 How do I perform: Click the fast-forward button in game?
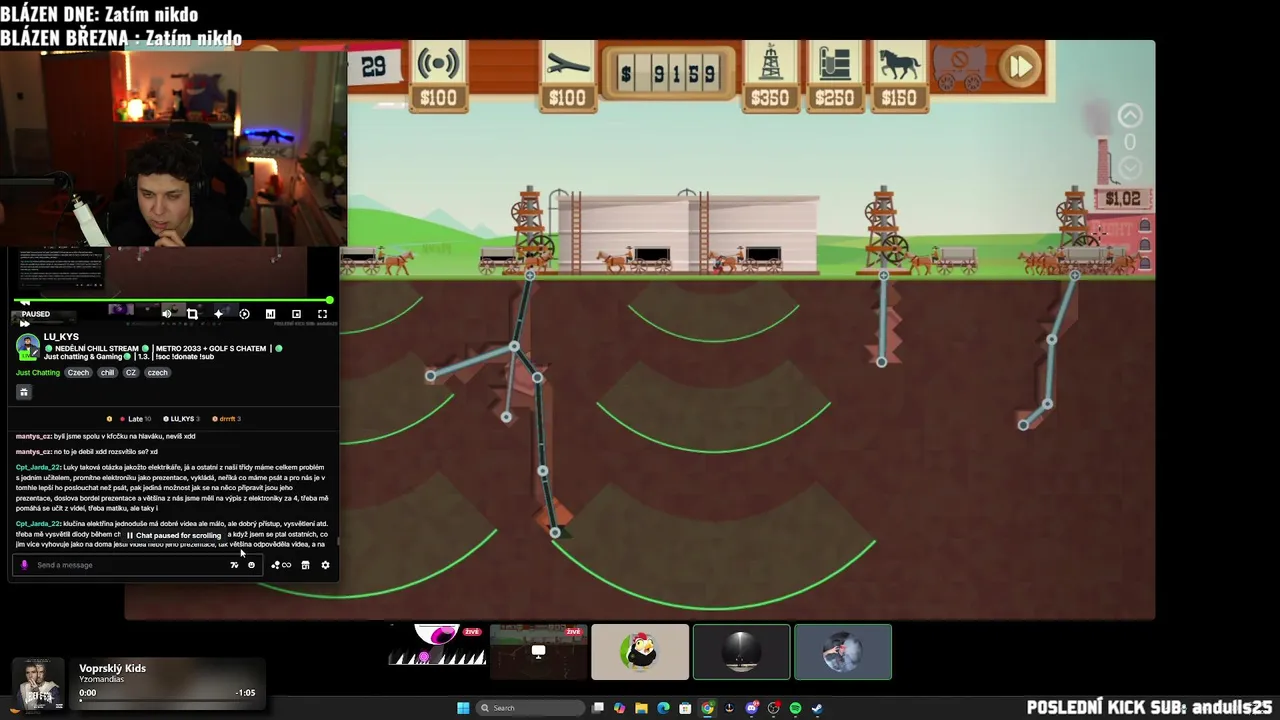[1020, 67]
